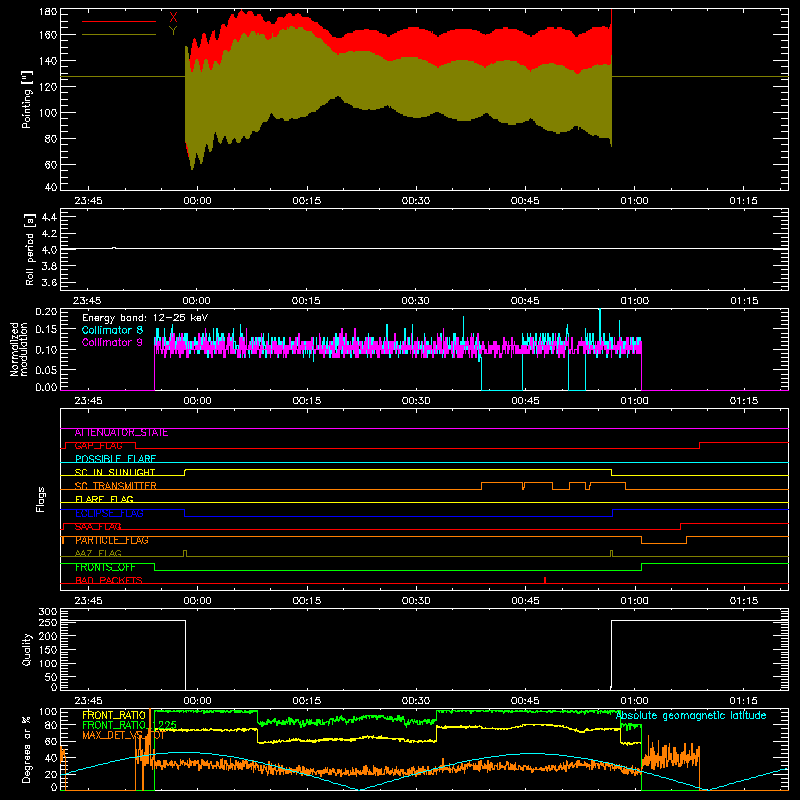The image size is (800, 800).
Task: Click the SAA_FLAG label
Action: click(x=98, y=527)
